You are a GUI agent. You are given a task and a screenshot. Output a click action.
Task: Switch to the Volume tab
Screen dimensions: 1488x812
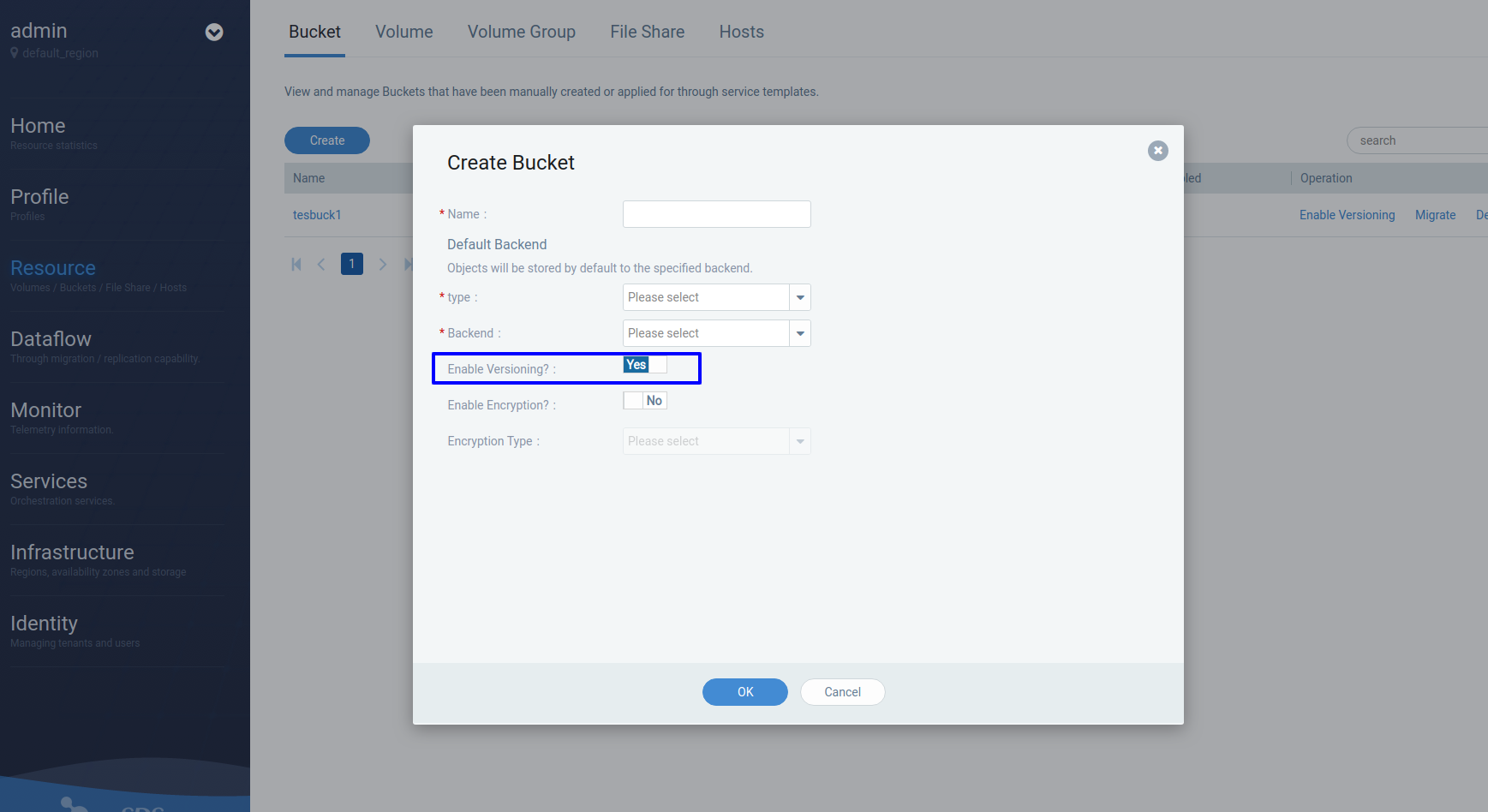(x=403, y=32)
